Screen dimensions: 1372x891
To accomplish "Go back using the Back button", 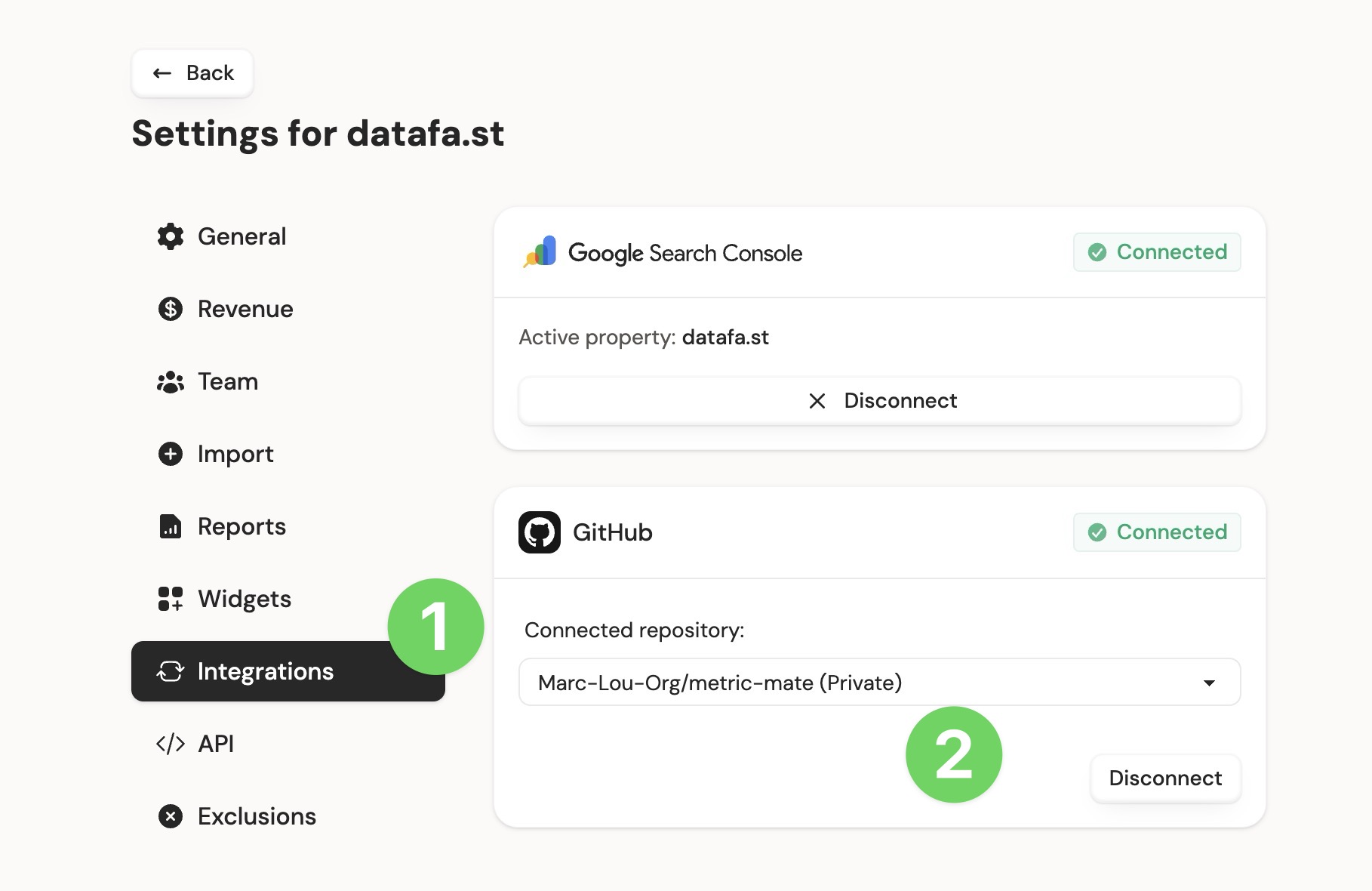I will click(193, 73).
